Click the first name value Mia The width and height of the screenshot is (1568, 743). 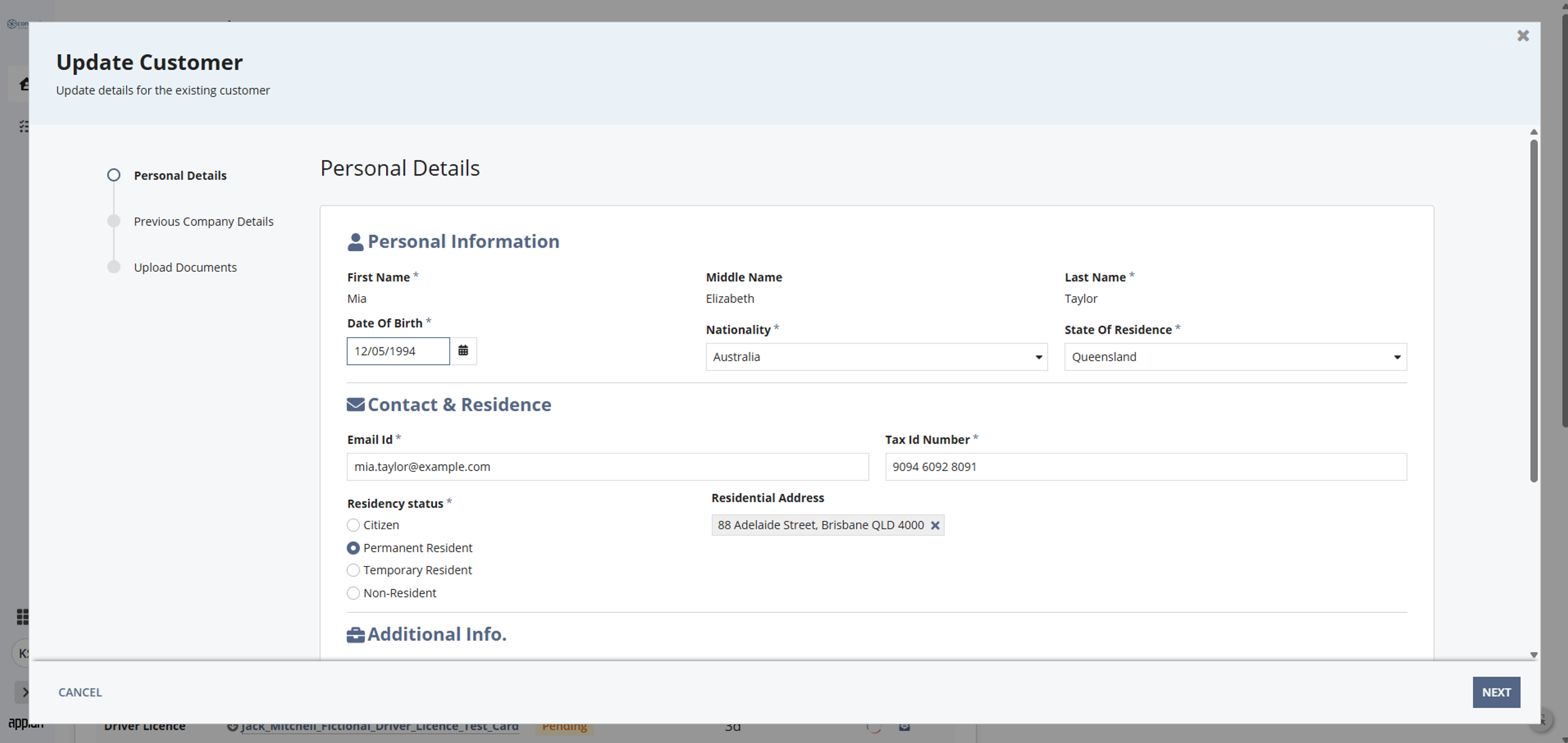click(357, 298)
